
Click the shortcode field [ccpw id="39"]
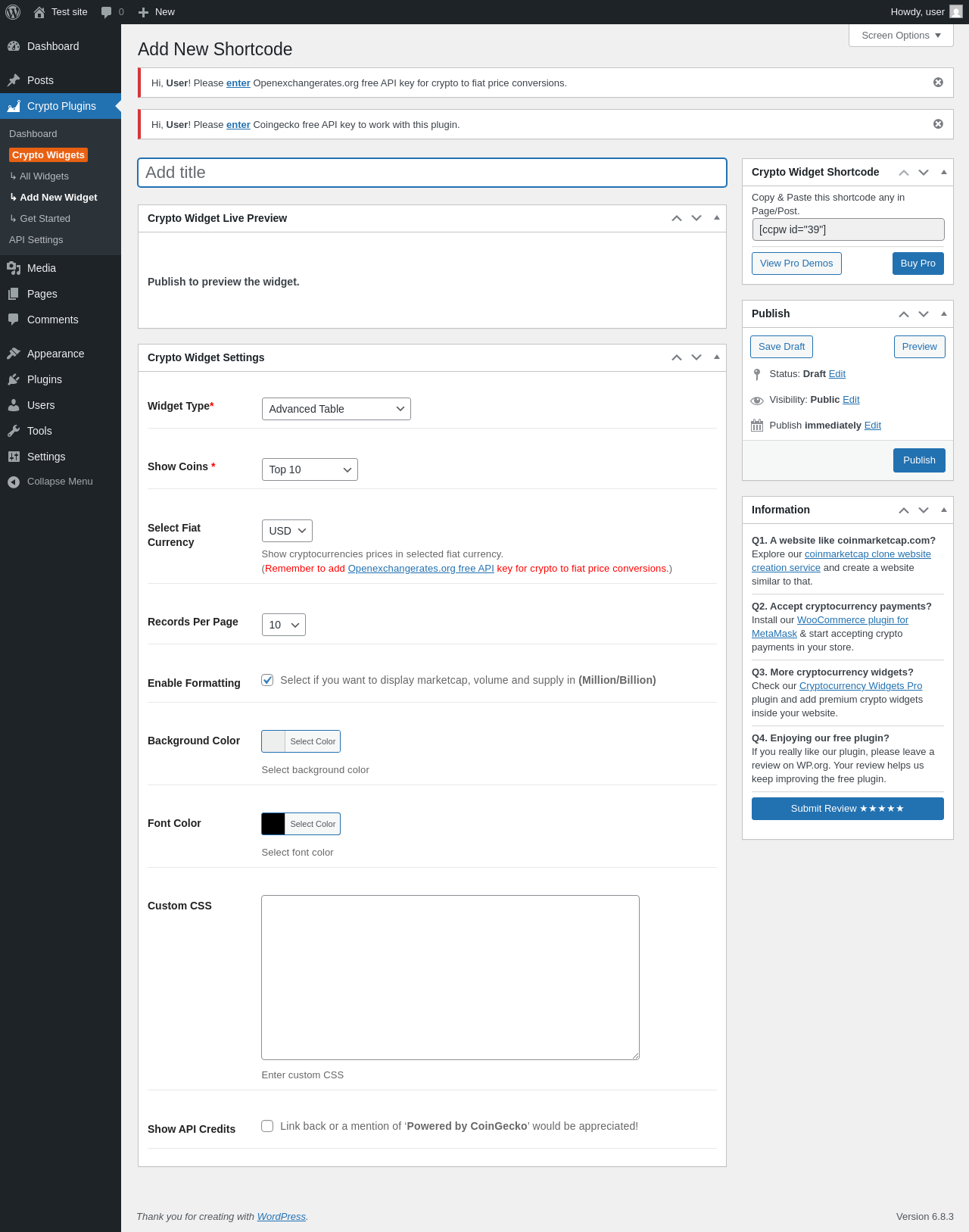(x=848, y=229)
